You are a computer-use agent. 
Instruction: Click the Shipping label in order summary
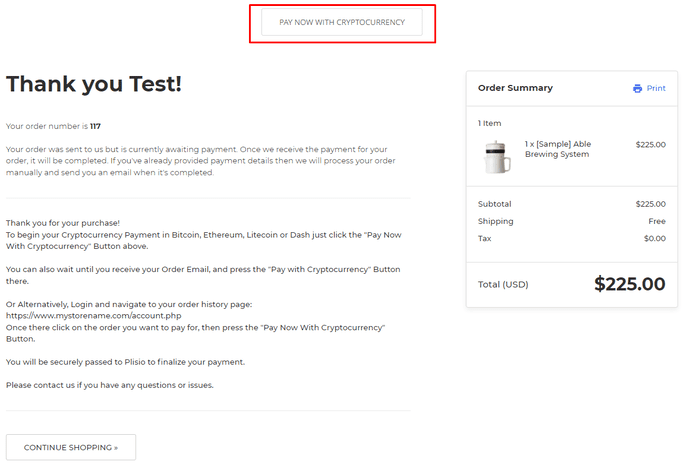(x=496, y=221)
